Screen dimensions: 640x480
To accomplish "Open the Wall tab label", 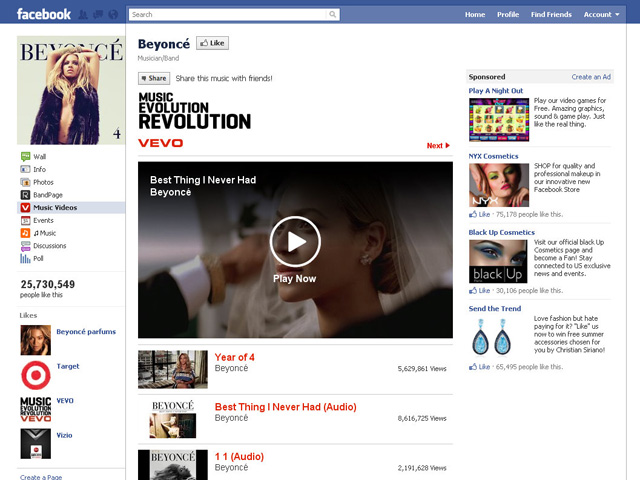I will [40, 157].
